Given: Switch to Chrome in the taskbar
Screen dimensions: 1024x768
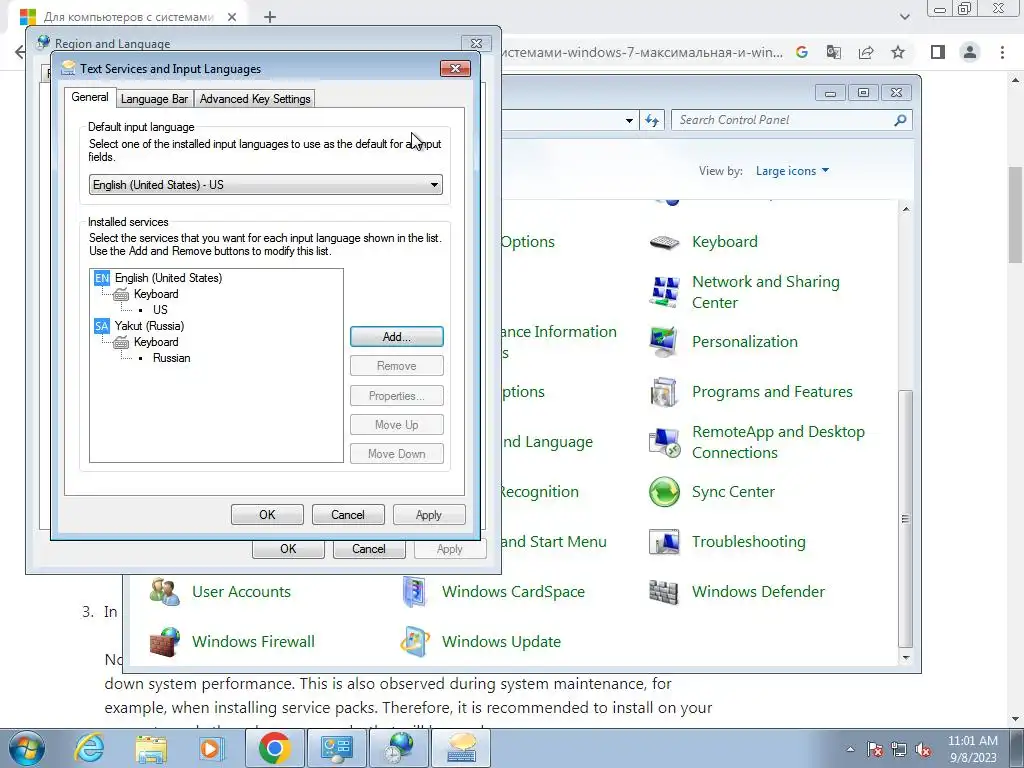Looking at the screenshot, I should [x=274, y=748].
